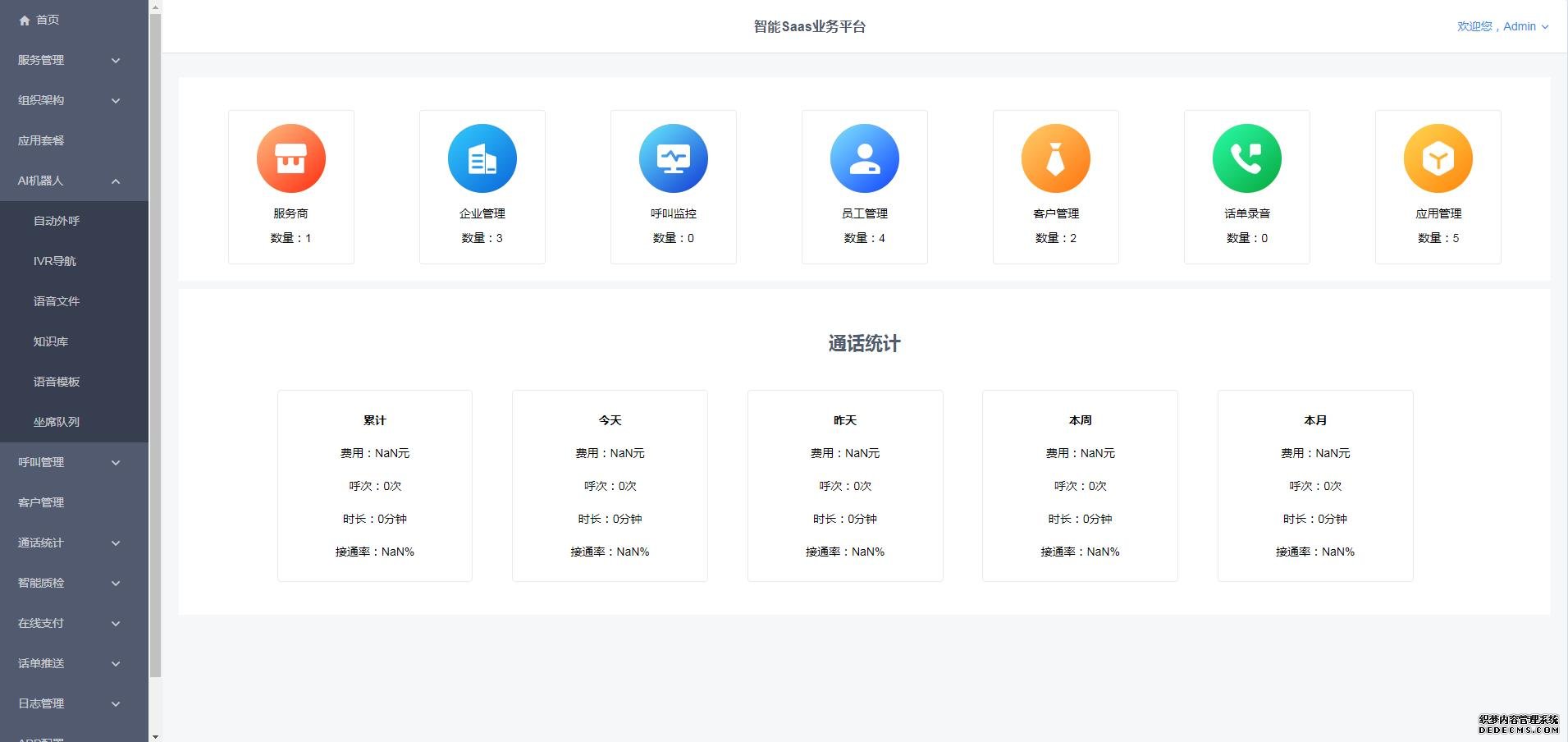Open the 客户管理 tie icon
This screenshot has width=1568, height=742.
[x=1055, y=158]
